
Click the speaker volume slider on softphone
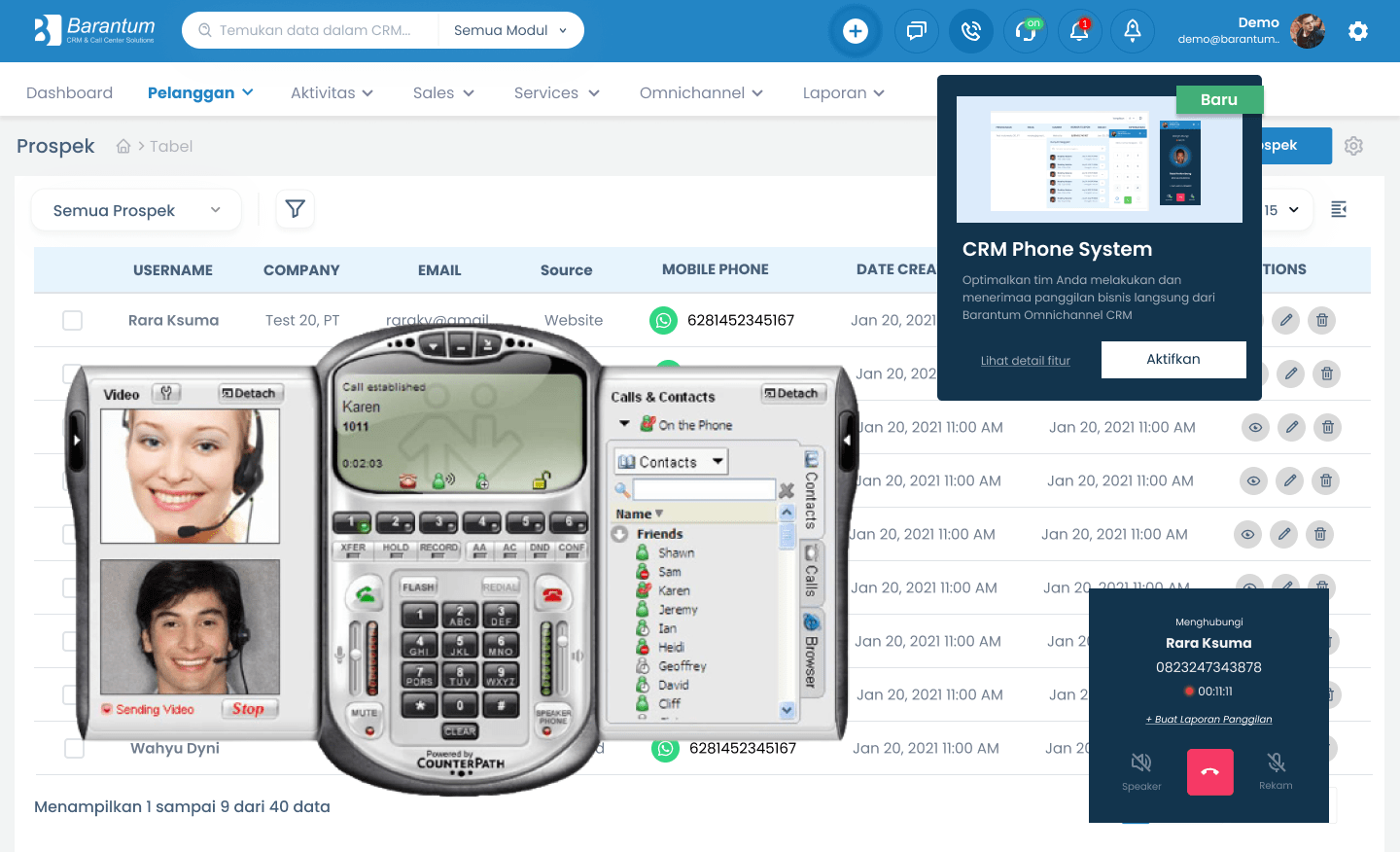(561, 657)
